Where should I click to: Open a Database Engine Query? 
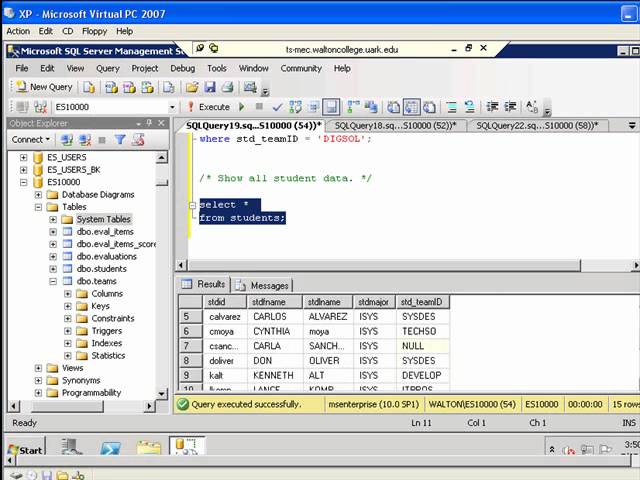coord(89,87)
